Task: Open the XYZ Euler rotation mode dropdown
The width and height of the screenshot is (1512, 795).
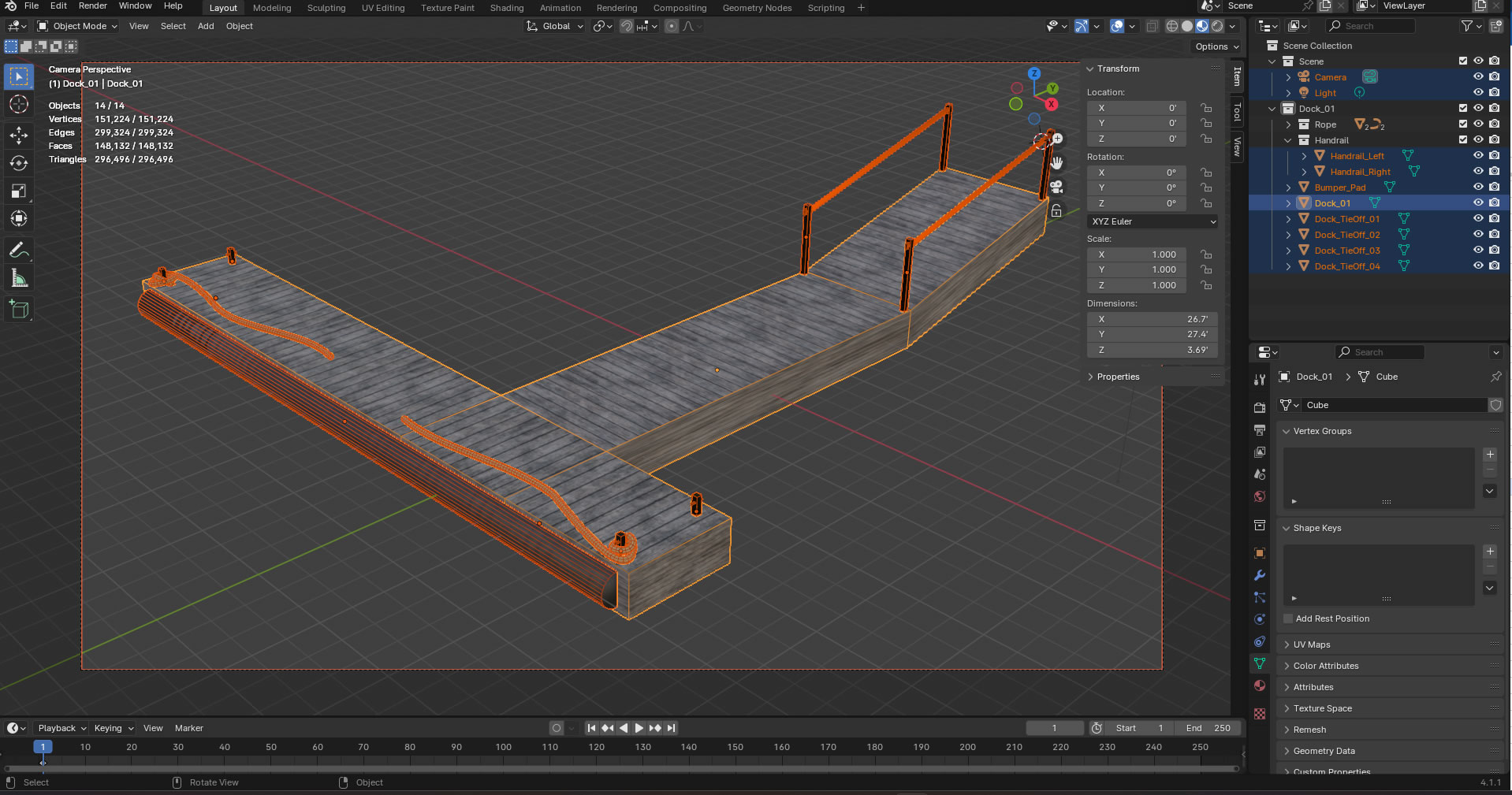Action: tap(1153, 221)
